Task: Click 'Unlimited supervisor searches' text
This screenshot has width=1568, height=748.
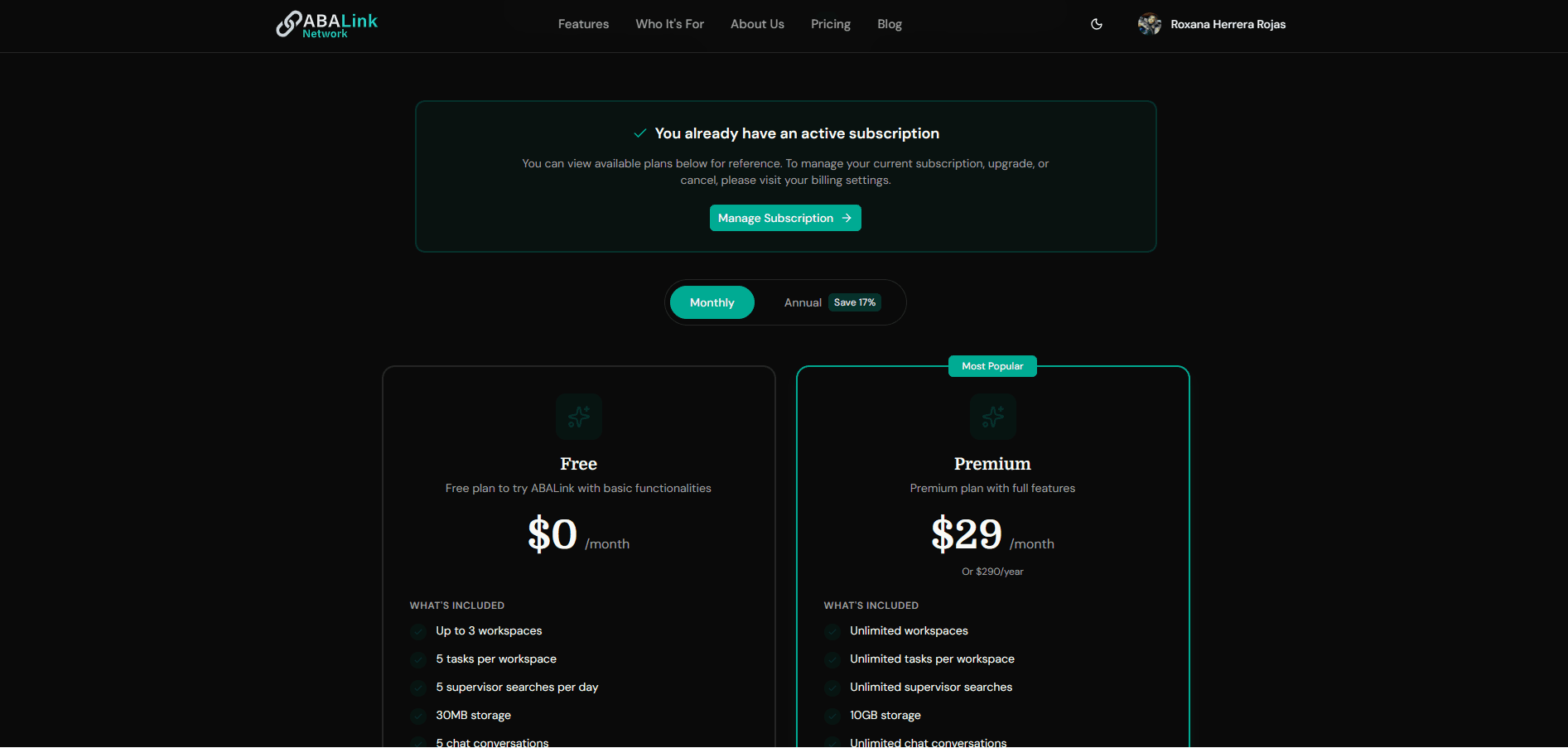Action: point(931,688)
